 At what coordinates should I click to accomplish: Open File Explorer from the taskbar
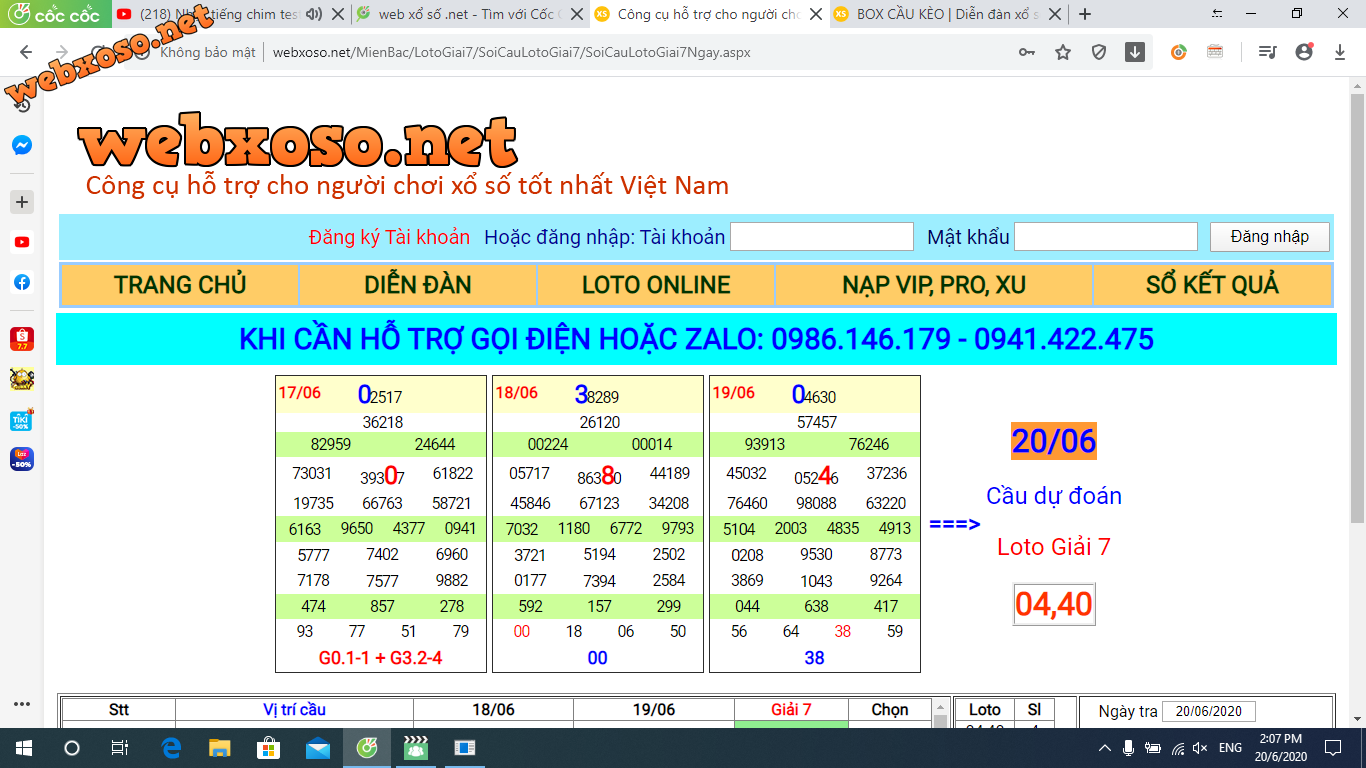coord(220,747)
